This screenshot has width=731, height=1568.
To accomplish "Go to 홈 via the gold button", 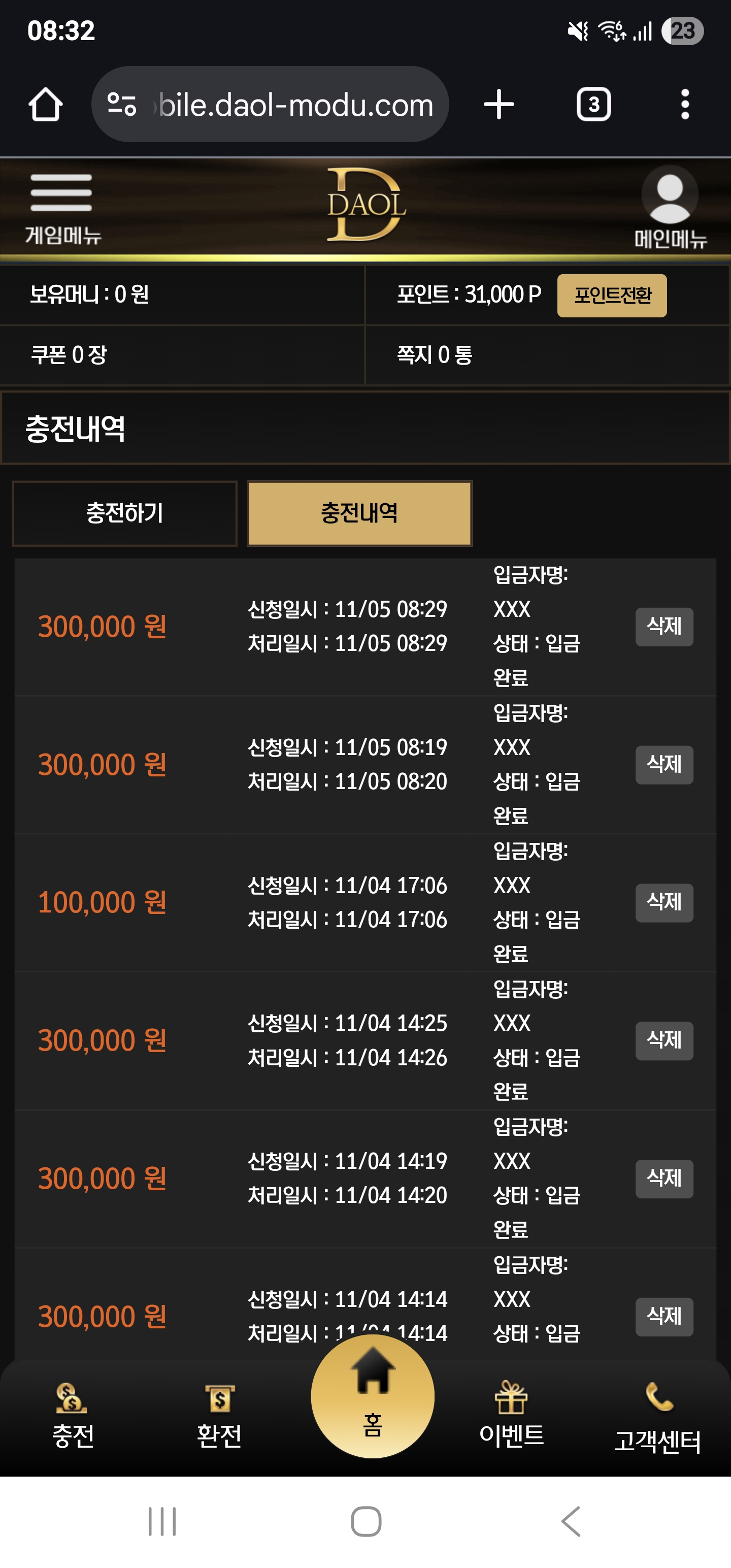I will click(x=373, y=1396).
